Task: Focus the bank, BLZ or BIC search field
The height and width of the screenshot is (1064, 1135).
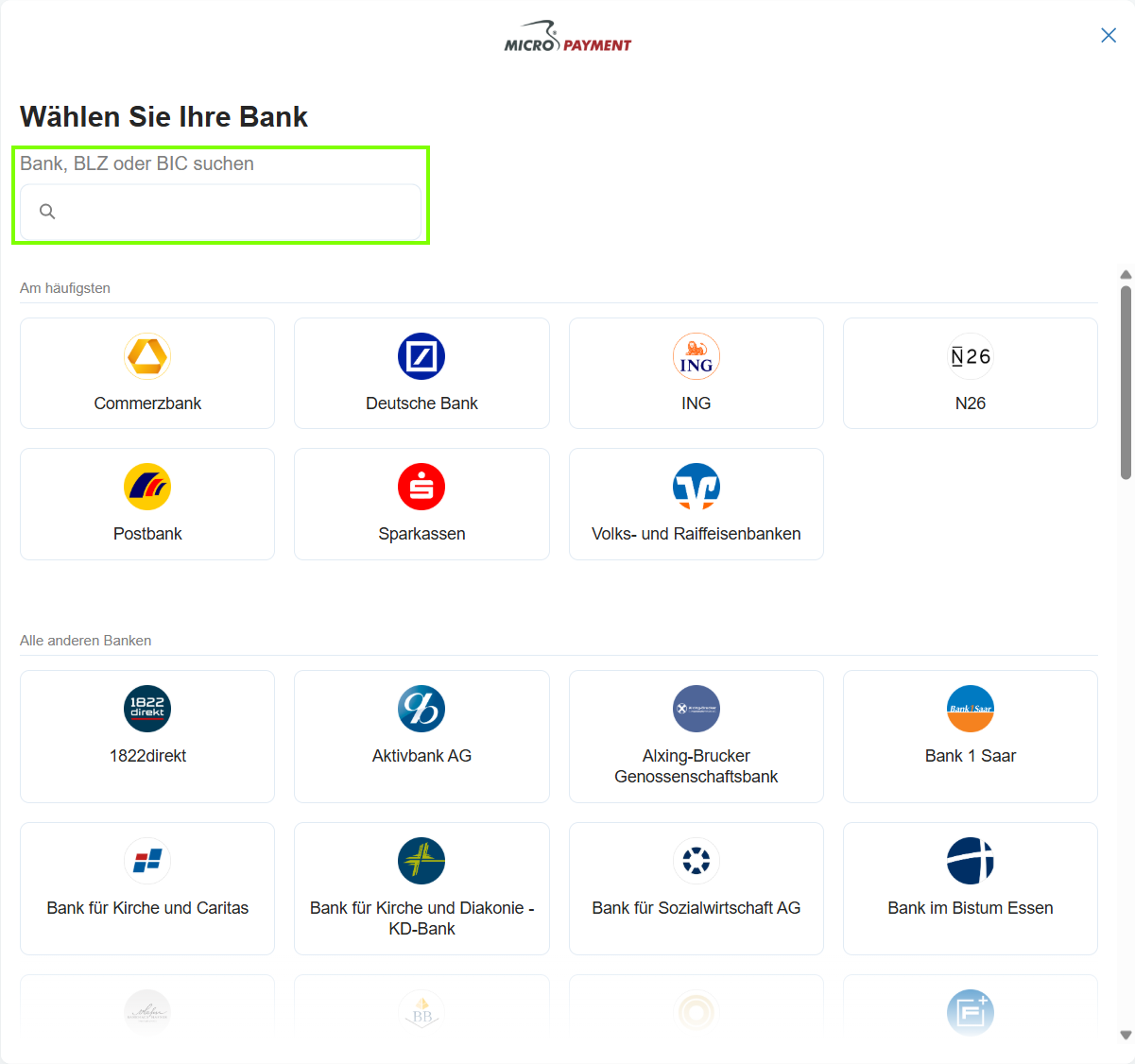Action: (220, 212)
